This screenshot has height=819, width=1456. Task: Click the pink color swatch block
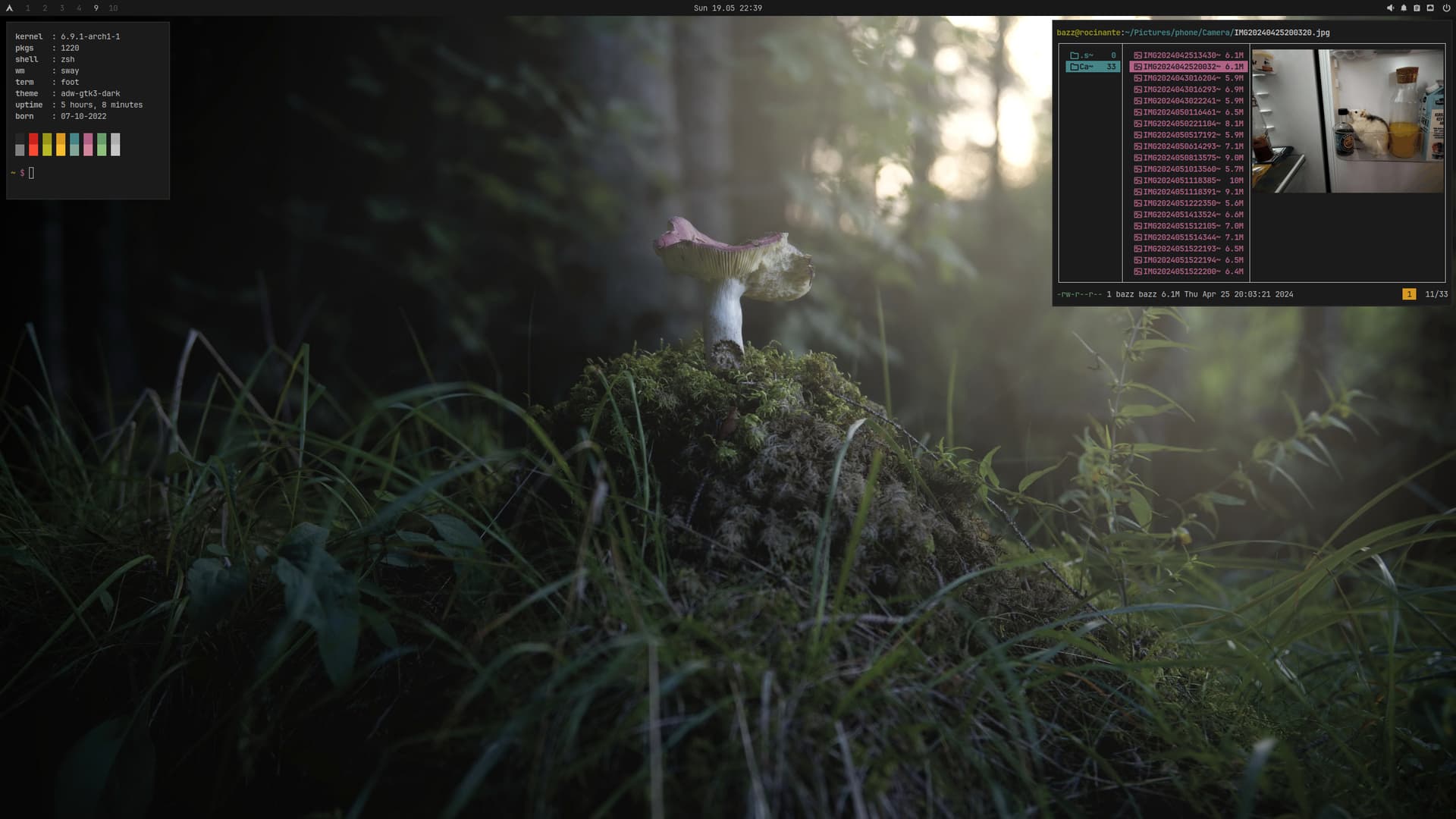pos(88,144)
